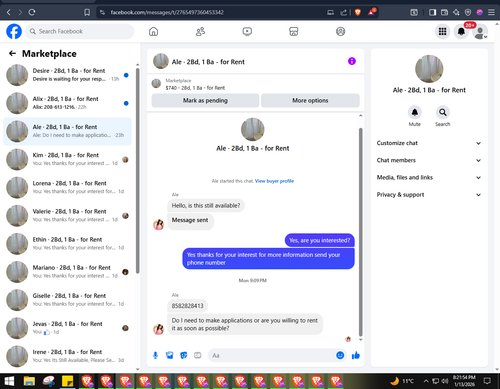Viewport: 500px width, 389px height.
Task: Click the phone number message 8582828413
Action: pos(187,306)
